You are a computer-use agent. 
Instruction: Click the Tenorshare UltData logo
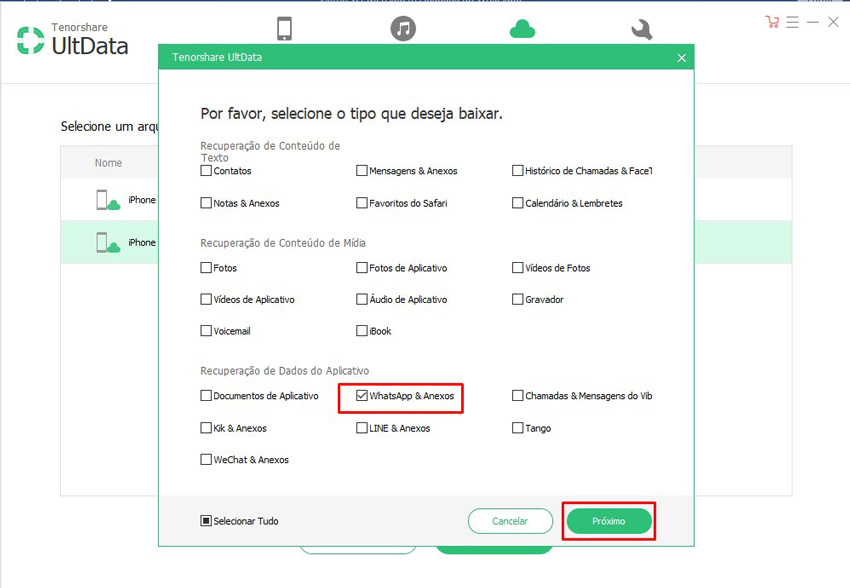tap(73, 40)
